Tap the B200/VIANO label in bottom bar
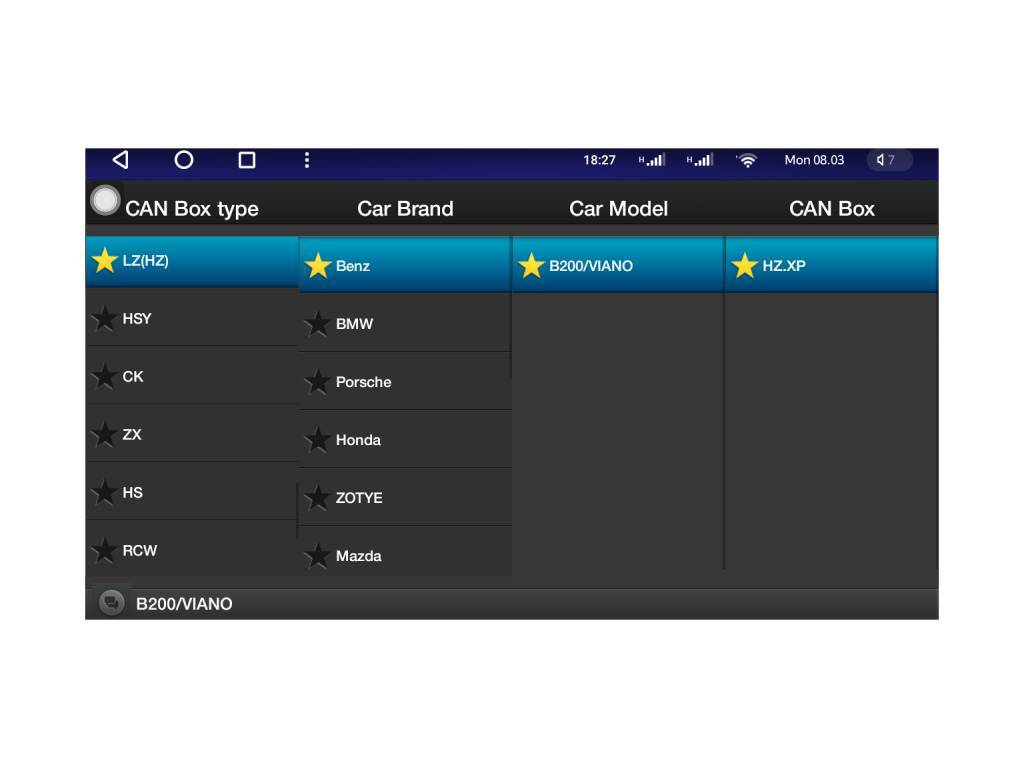The image size is (1024, 768). pyautogui.click(x=184, y=604)
